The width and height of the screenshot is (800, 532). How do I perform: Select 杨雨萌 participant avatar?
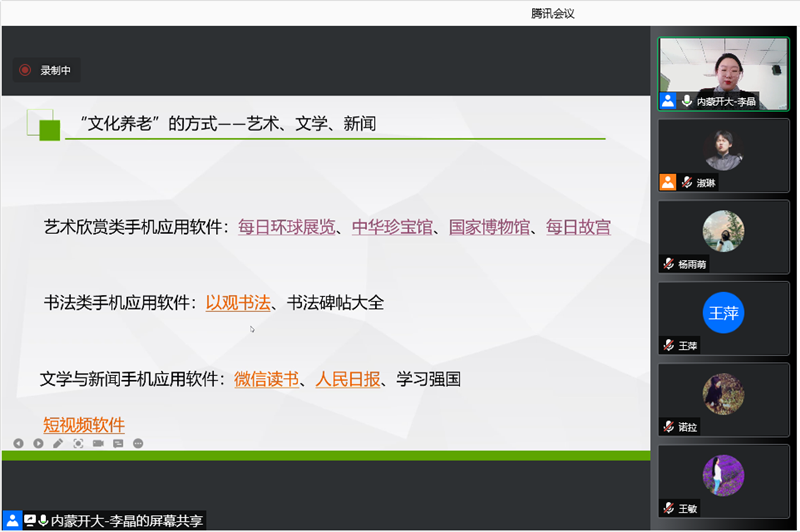(723, 231)
